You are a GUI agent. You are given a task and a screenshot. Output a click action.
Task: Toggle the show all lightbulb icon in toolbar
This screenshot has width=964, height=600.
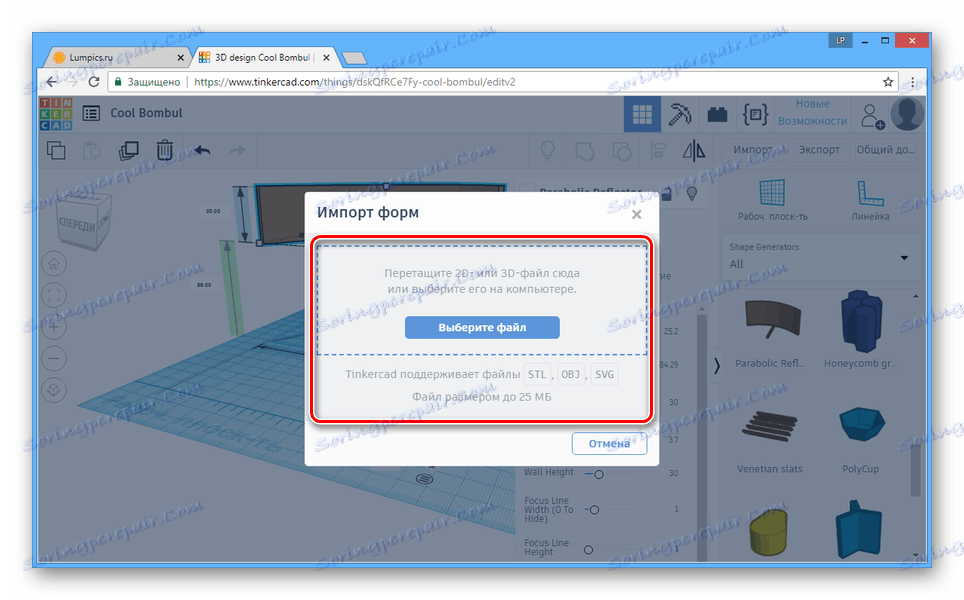[x=547, y=150]
